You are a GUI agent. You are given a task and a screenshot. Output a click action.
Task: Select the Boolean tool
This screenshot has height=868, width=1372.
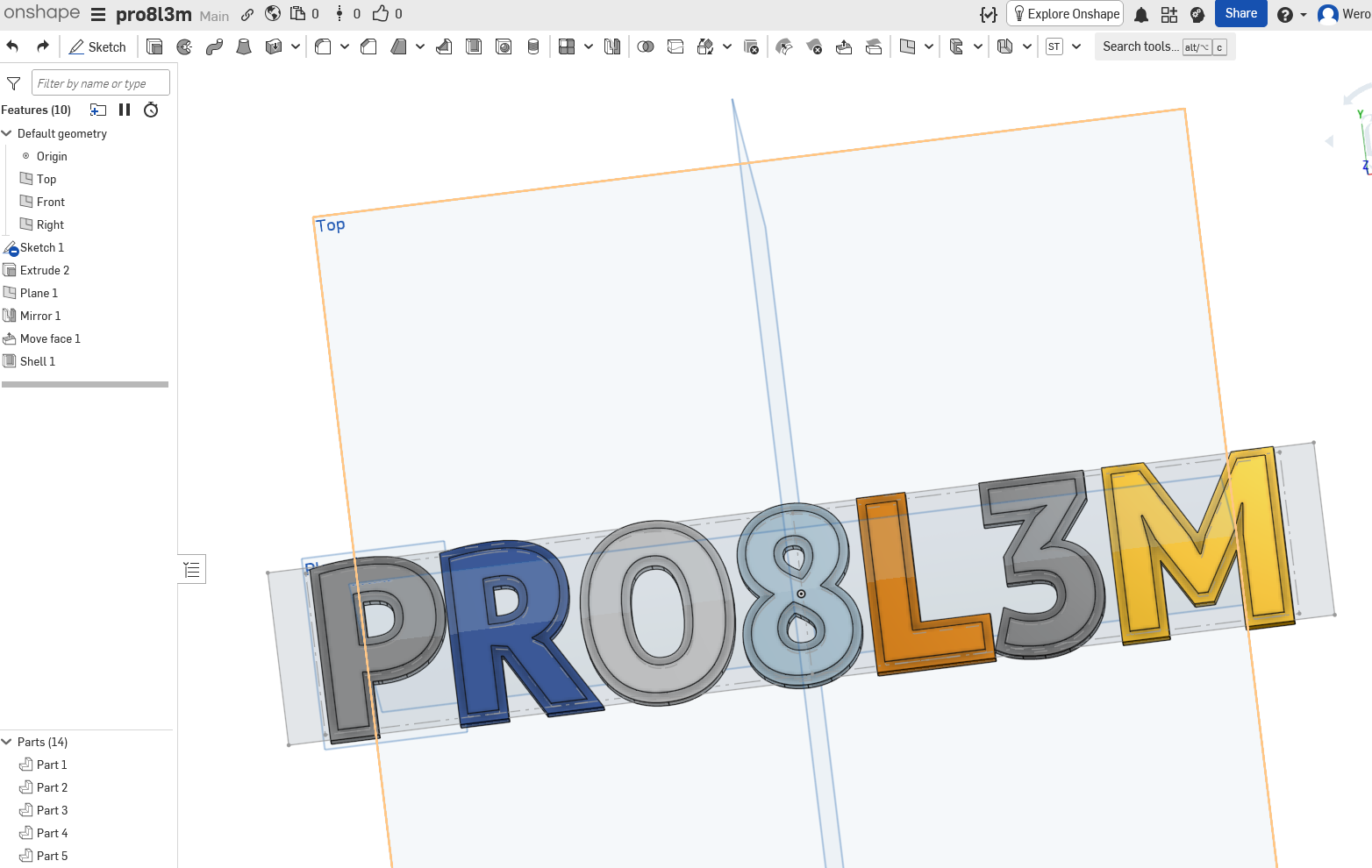[x=646, y=46]
